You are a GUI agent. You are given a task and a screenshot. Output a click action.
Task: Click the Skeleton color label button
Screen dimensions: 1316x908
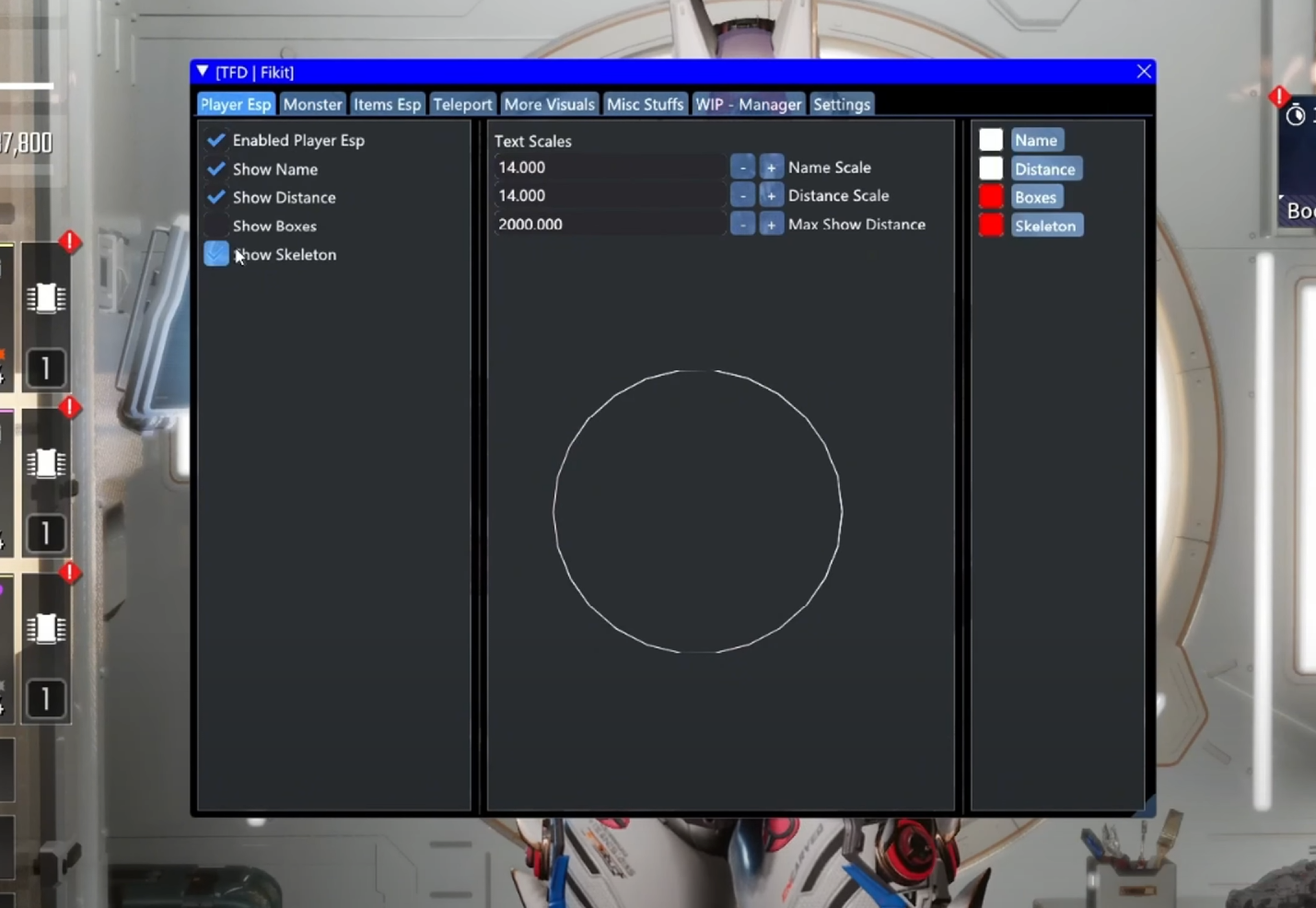(1045, 226)
